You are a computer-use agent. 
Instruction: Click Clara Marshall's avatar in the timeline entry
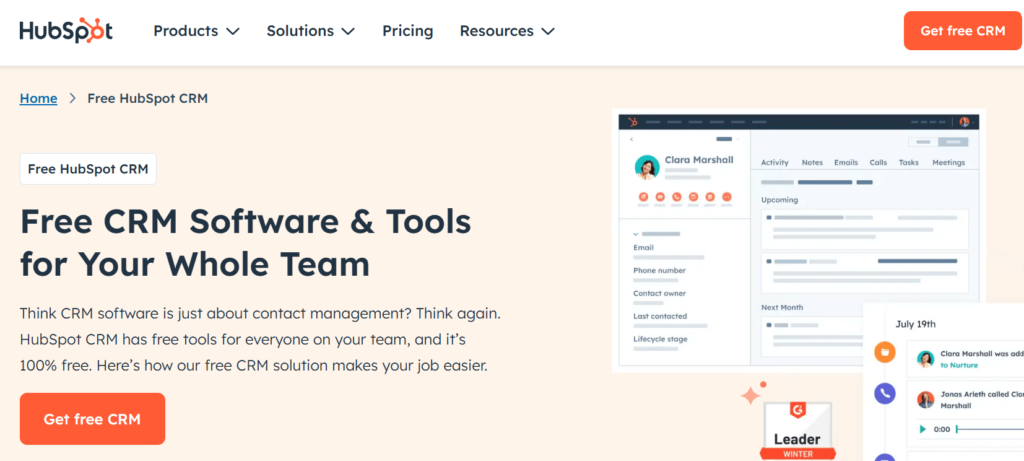925,359
